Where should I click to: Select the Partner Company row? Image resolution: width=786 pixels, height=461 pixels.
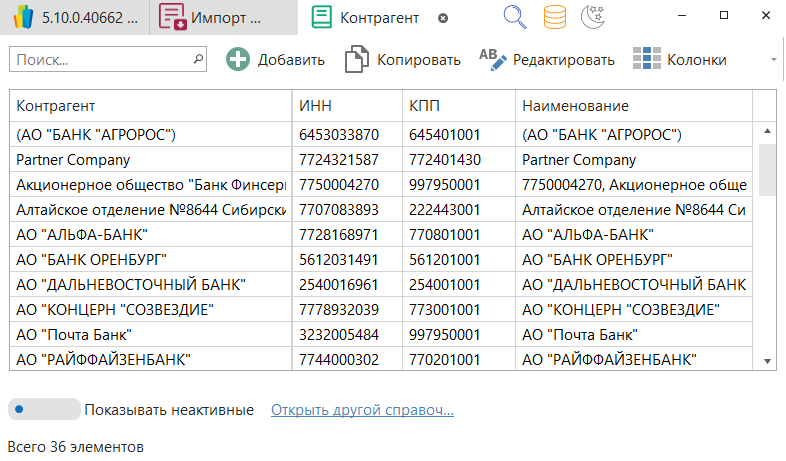150,159
